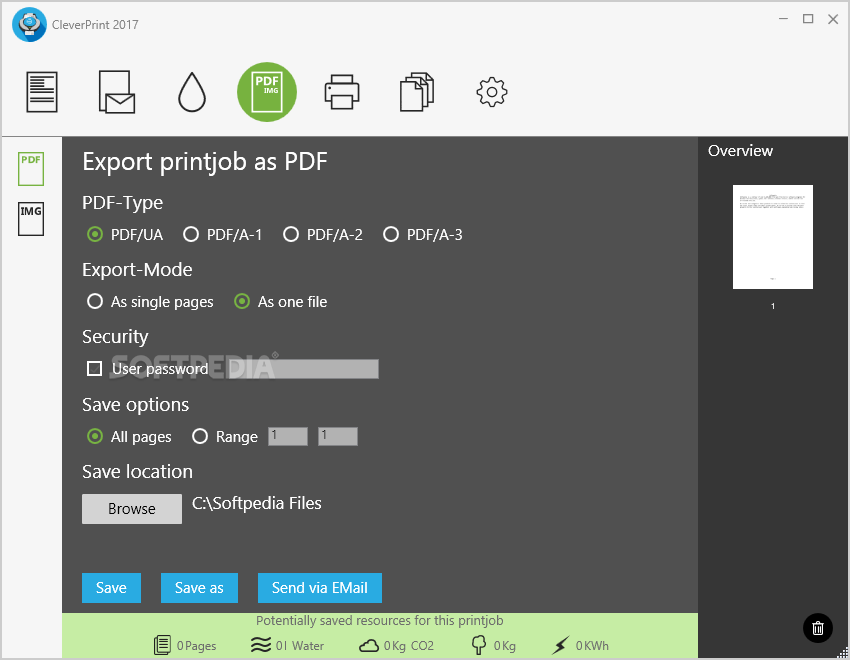The image size is (850, 660).
Task: Close the CleverPrint window
Action: click(x=833, y=19)
